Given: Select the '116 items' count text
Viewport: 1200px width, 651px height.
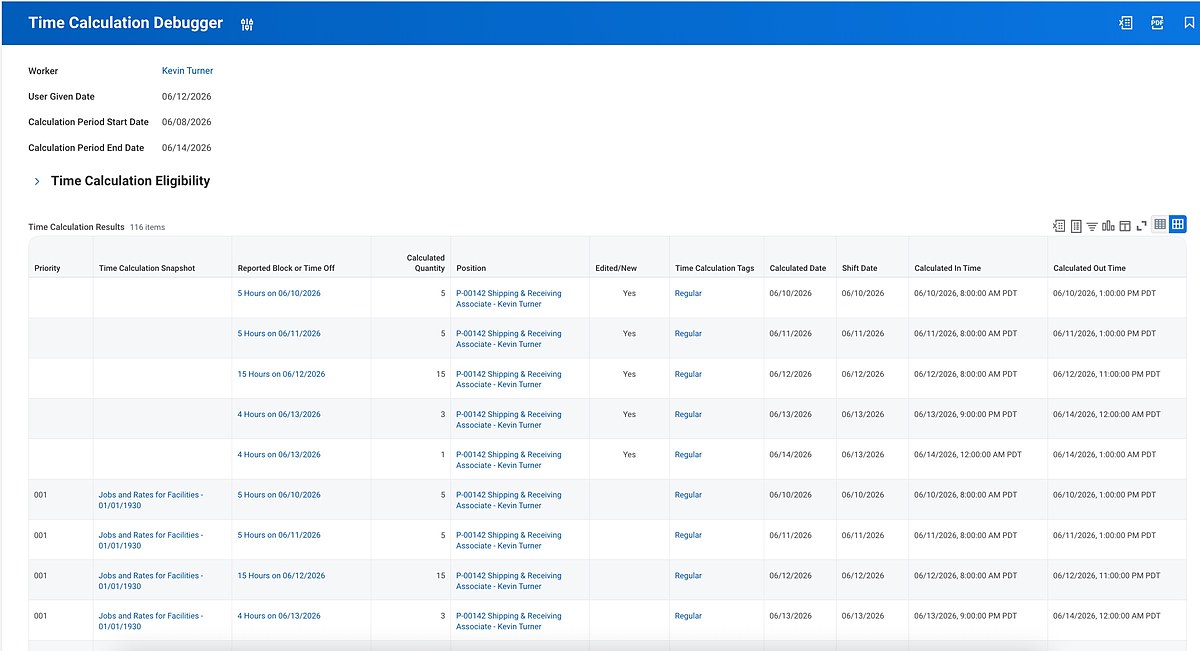Looking at the screenshot, I should coord(147,227).
